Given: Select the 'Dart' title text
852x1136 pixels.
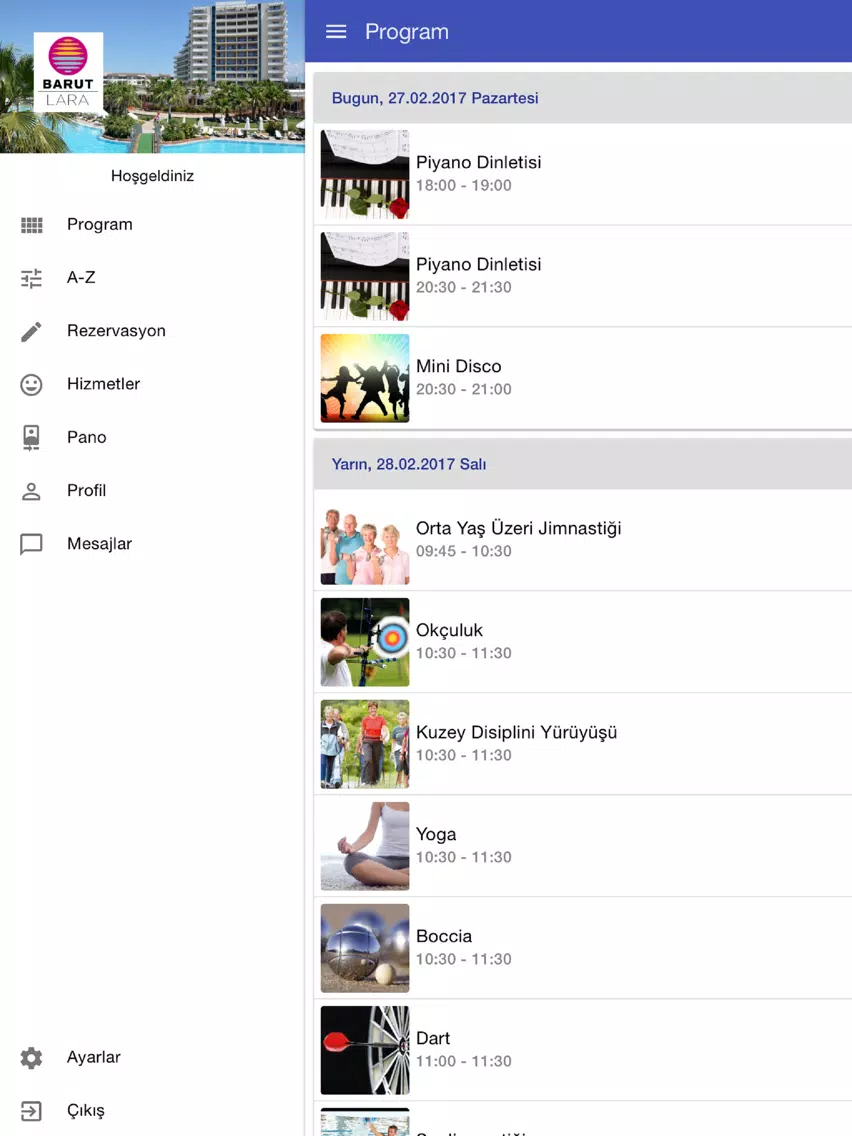Looking at the screenshot, I should coord(433,1039).
